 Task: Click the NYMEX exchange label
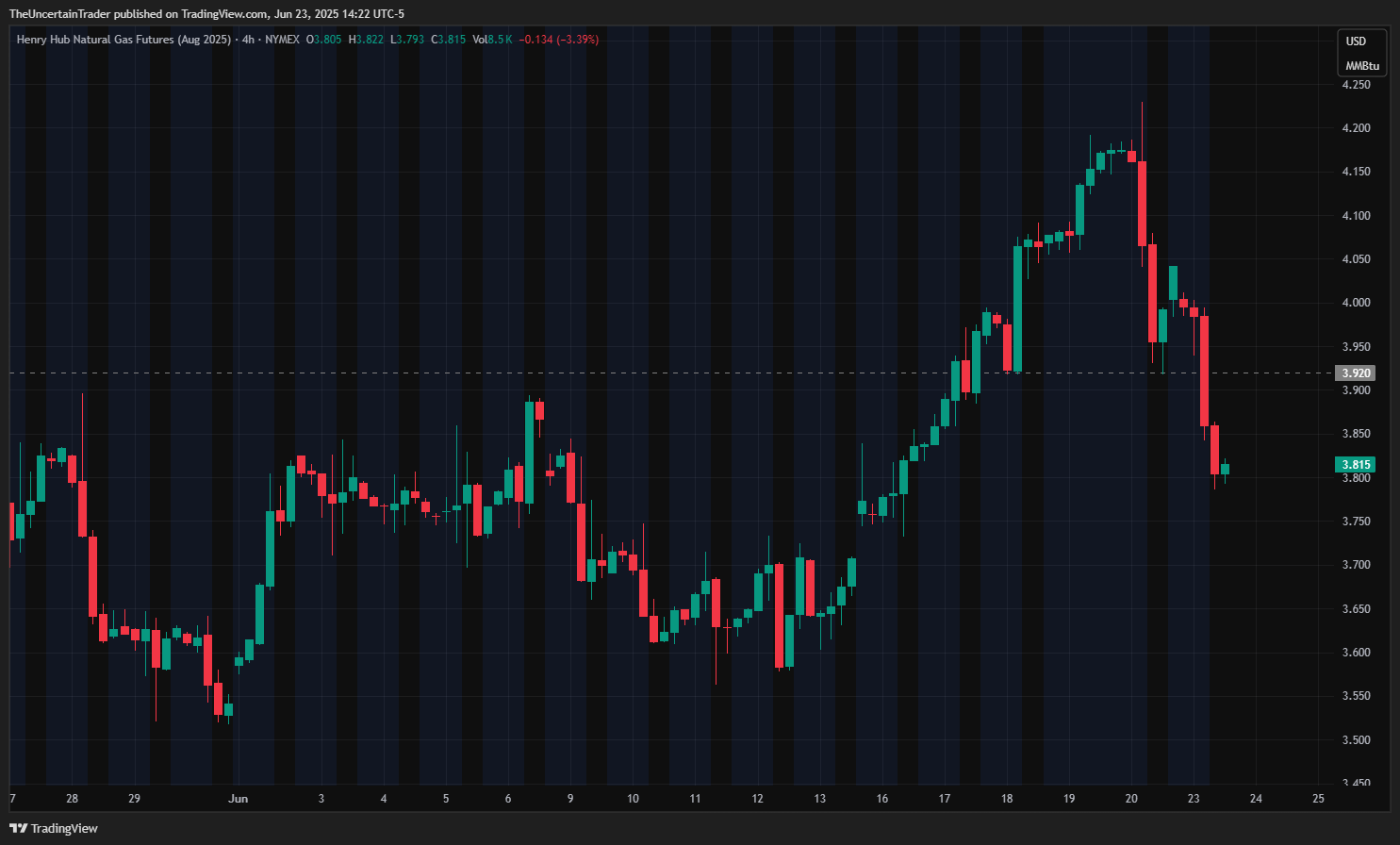[282, 40]
